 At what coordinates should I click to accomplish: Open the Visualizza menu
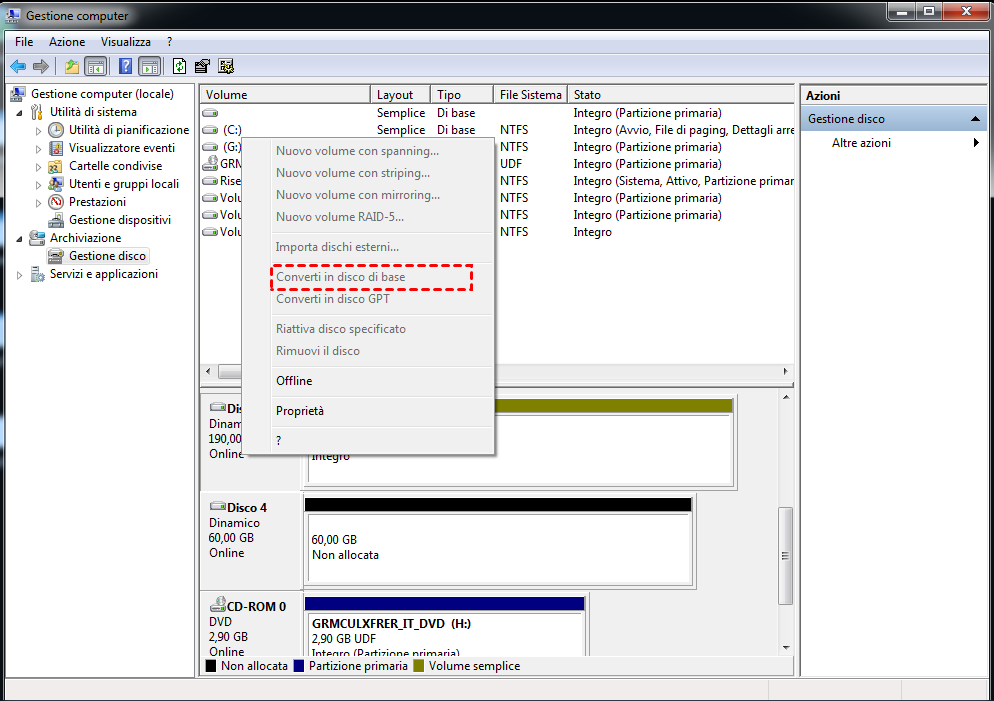click(x=126, y=42)
